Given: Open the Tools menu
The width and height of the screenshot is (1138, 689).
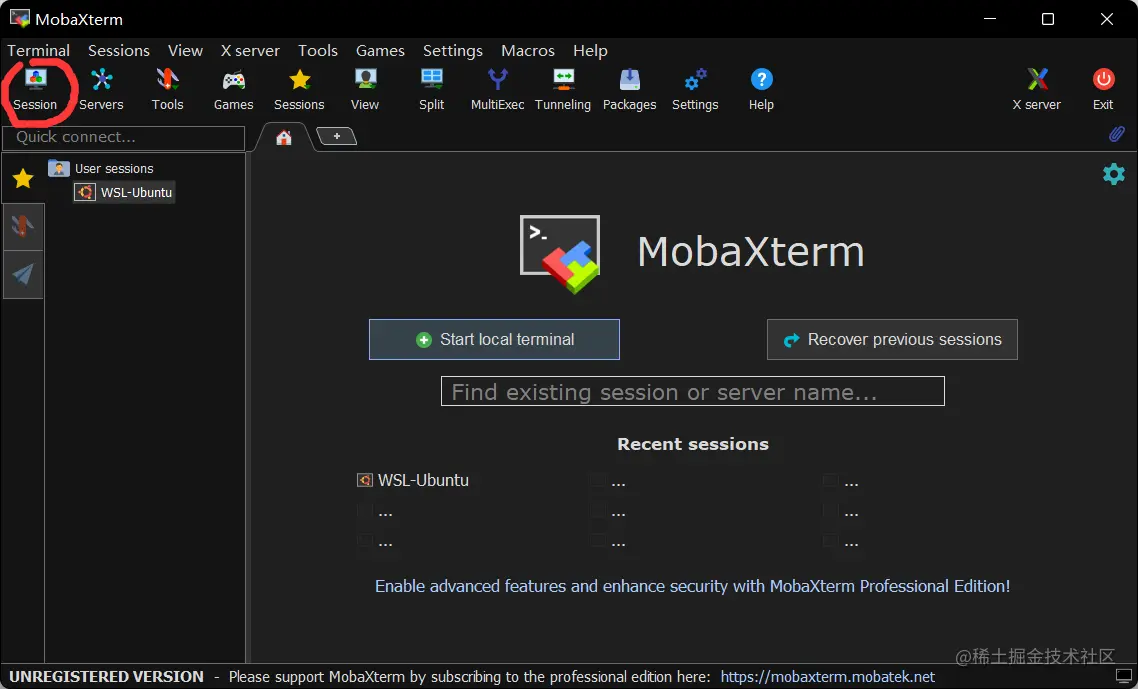Looking at the screenshot, I should (x=318, y=50).
